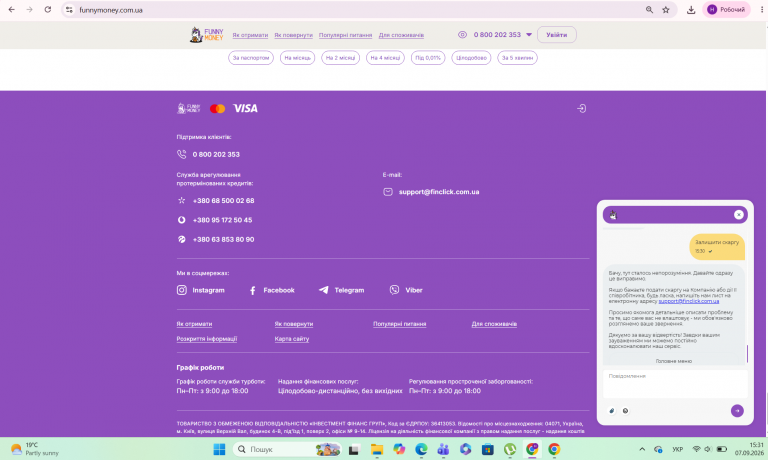Click footer link Популярні питання
This screenshot has width=768, height=460.
[x=400, y=324]
